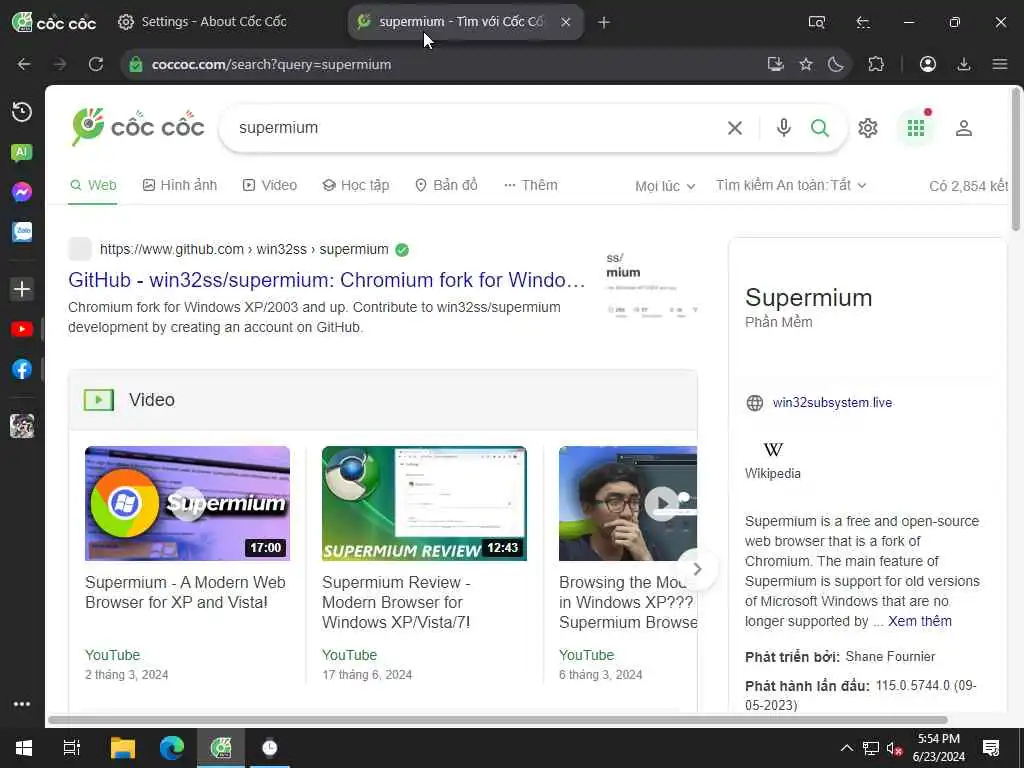The width and height of the screenshot is (1024, 768).
Task: Clear the search box with the X
Action: click(x=735, y=128)
